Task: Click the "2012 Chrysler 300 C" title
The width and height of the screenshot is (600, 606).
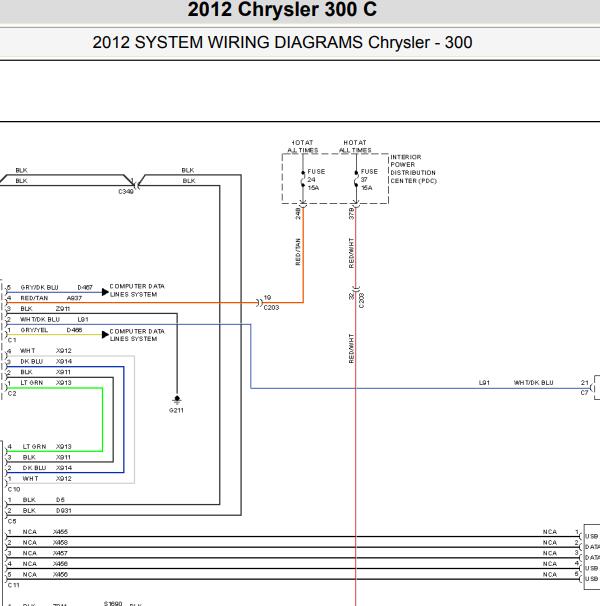Action: click(282, 9)
